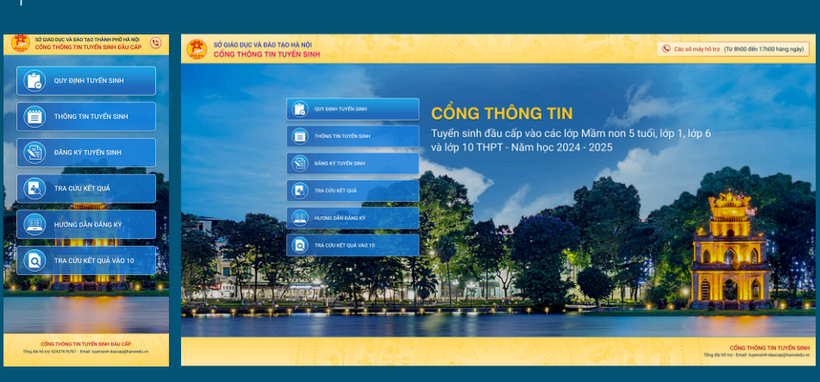
Task: Click the magnifier icon on mobile Tra cứu kết quả vào 10
Action: click(x=35, y=260)
